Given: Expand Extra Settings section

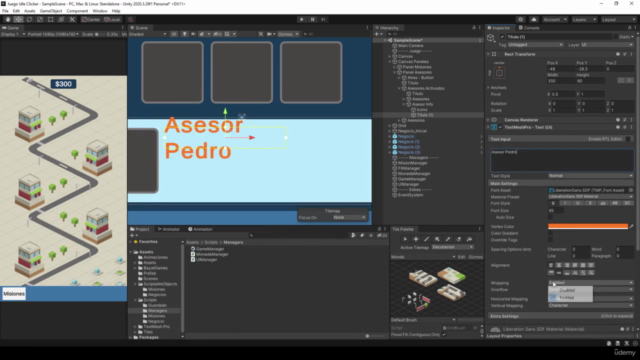Looking at the screenshot, I should click(x=561, y=316).
